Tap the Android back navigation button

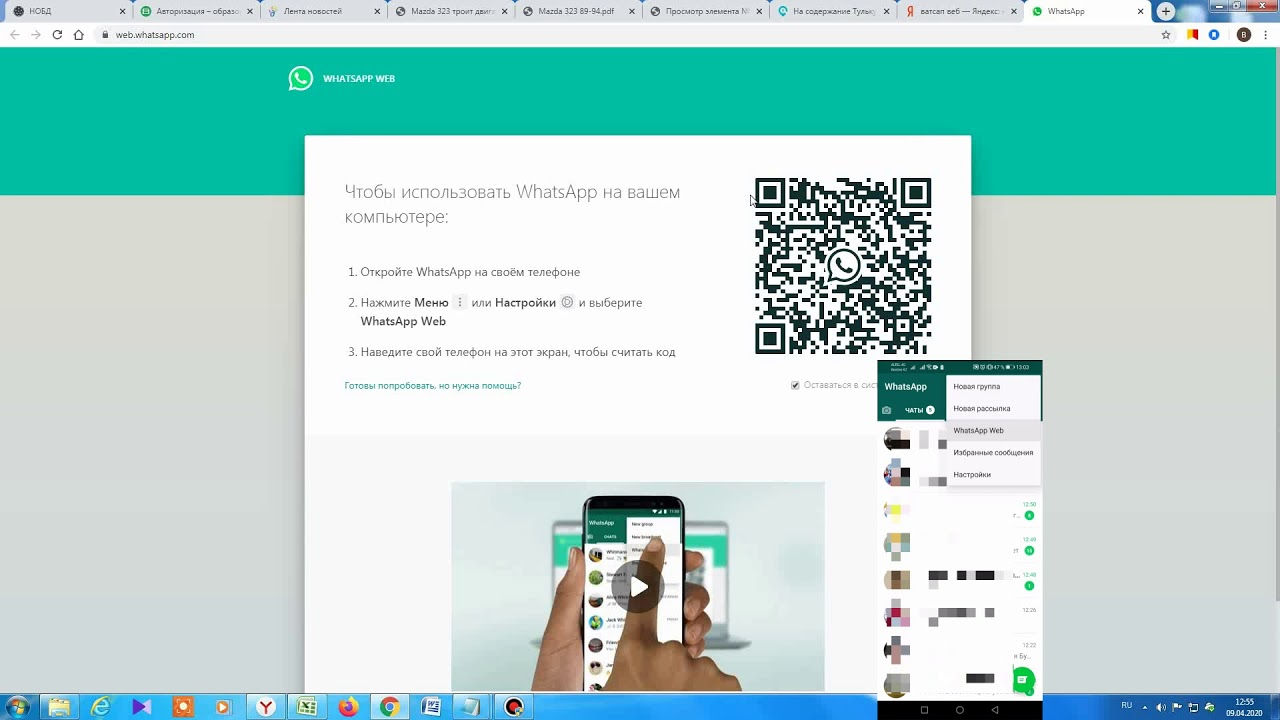pos(995,710)
